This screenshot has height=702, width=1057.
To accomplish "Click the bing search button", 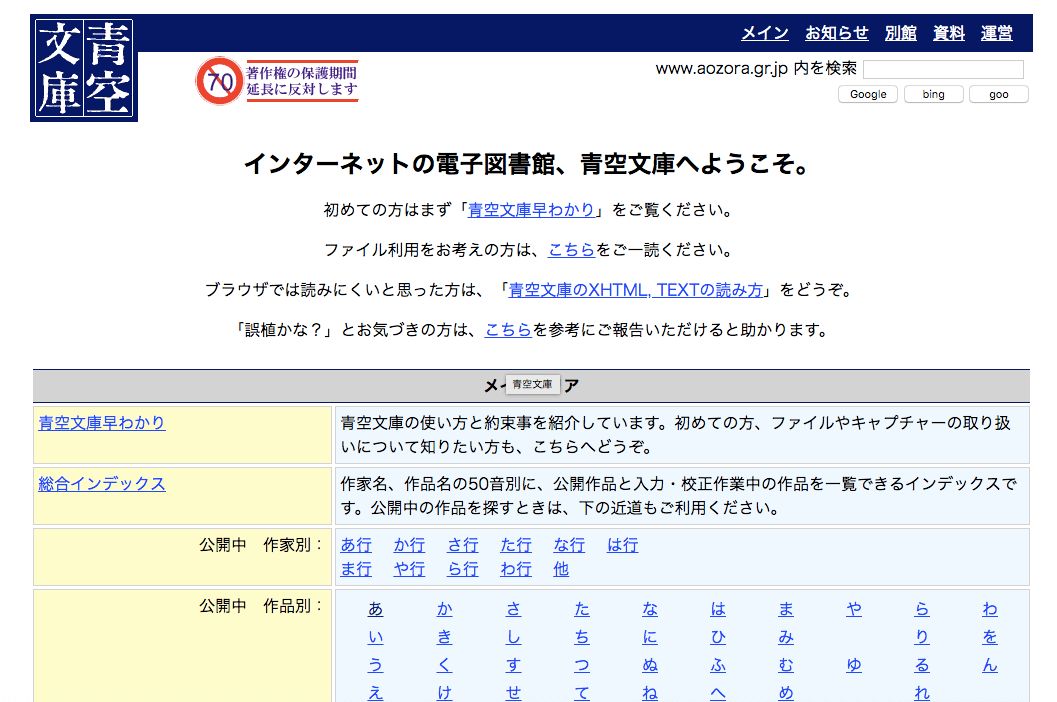I will pos(934,94).
